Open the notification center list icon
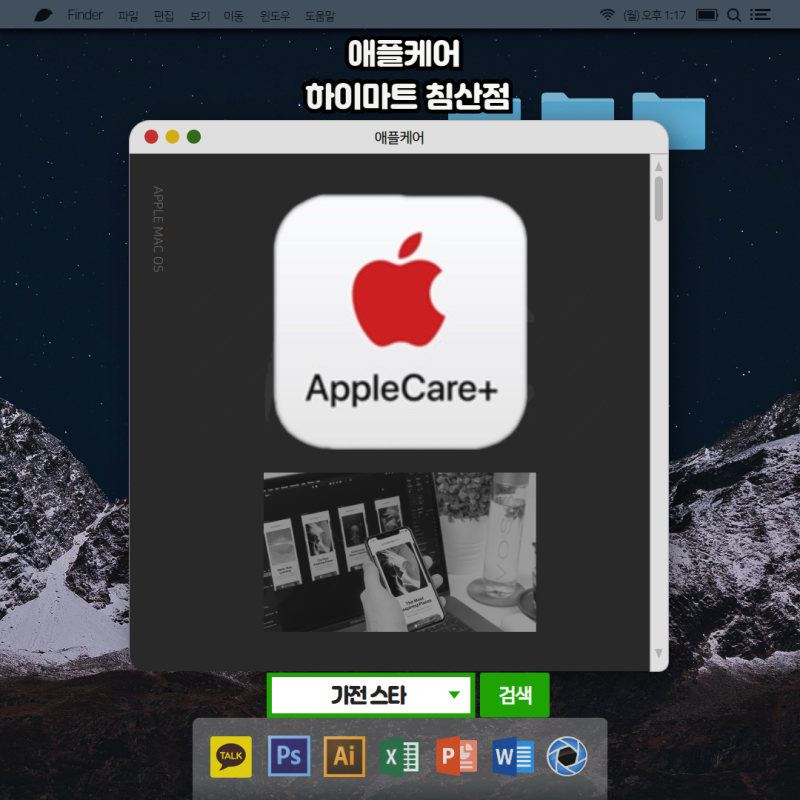800x800 pixels. [760, 15]
